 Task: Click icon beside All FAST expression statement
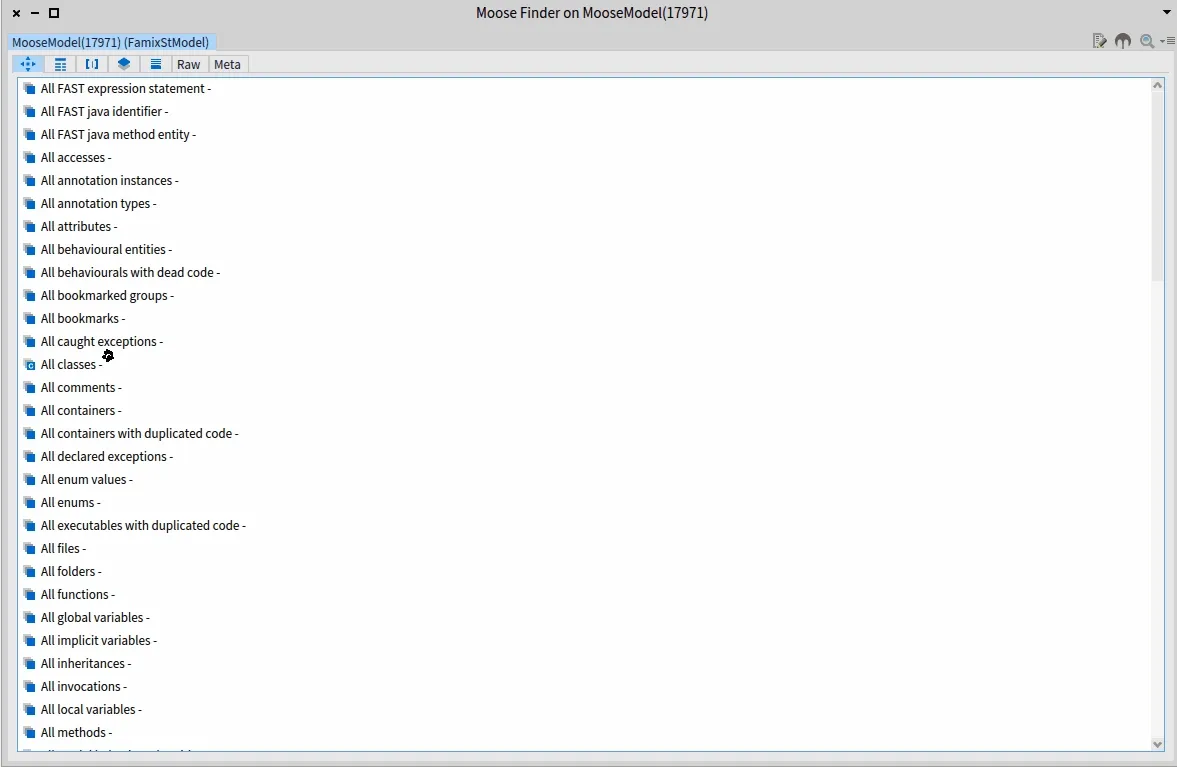pos(29,89)
